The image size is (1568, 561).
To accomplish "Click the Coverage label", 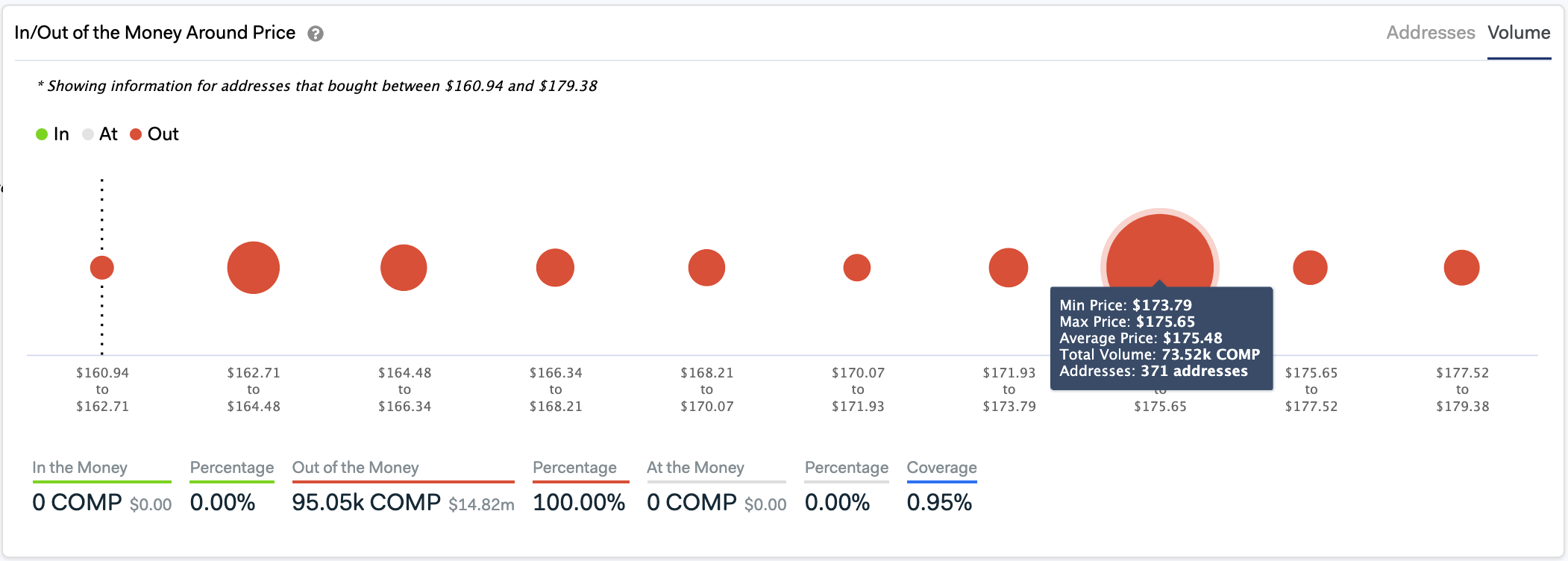I will (941, 468).
